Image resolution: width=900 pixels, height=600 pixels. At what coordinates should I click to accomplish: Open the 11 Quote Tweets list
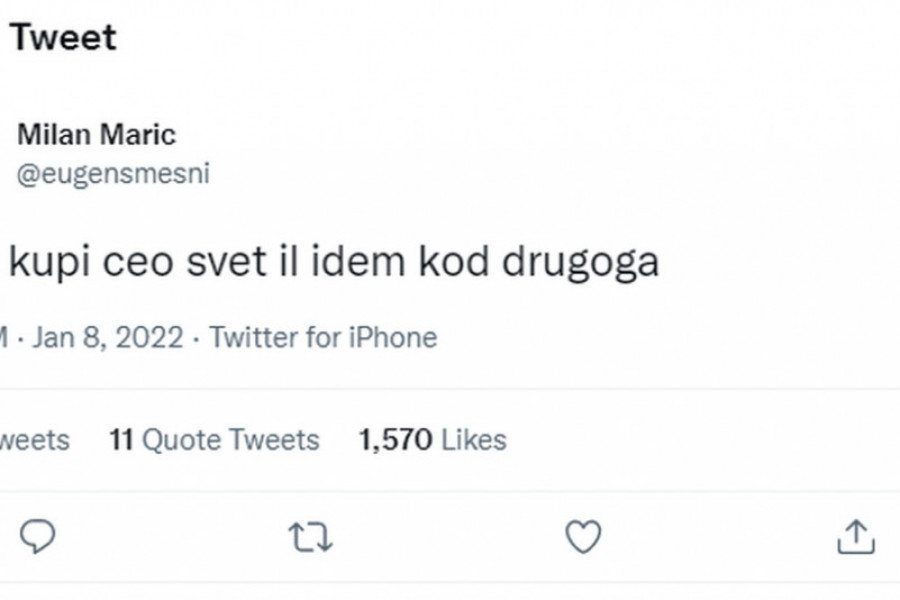[x=214, y=440]
